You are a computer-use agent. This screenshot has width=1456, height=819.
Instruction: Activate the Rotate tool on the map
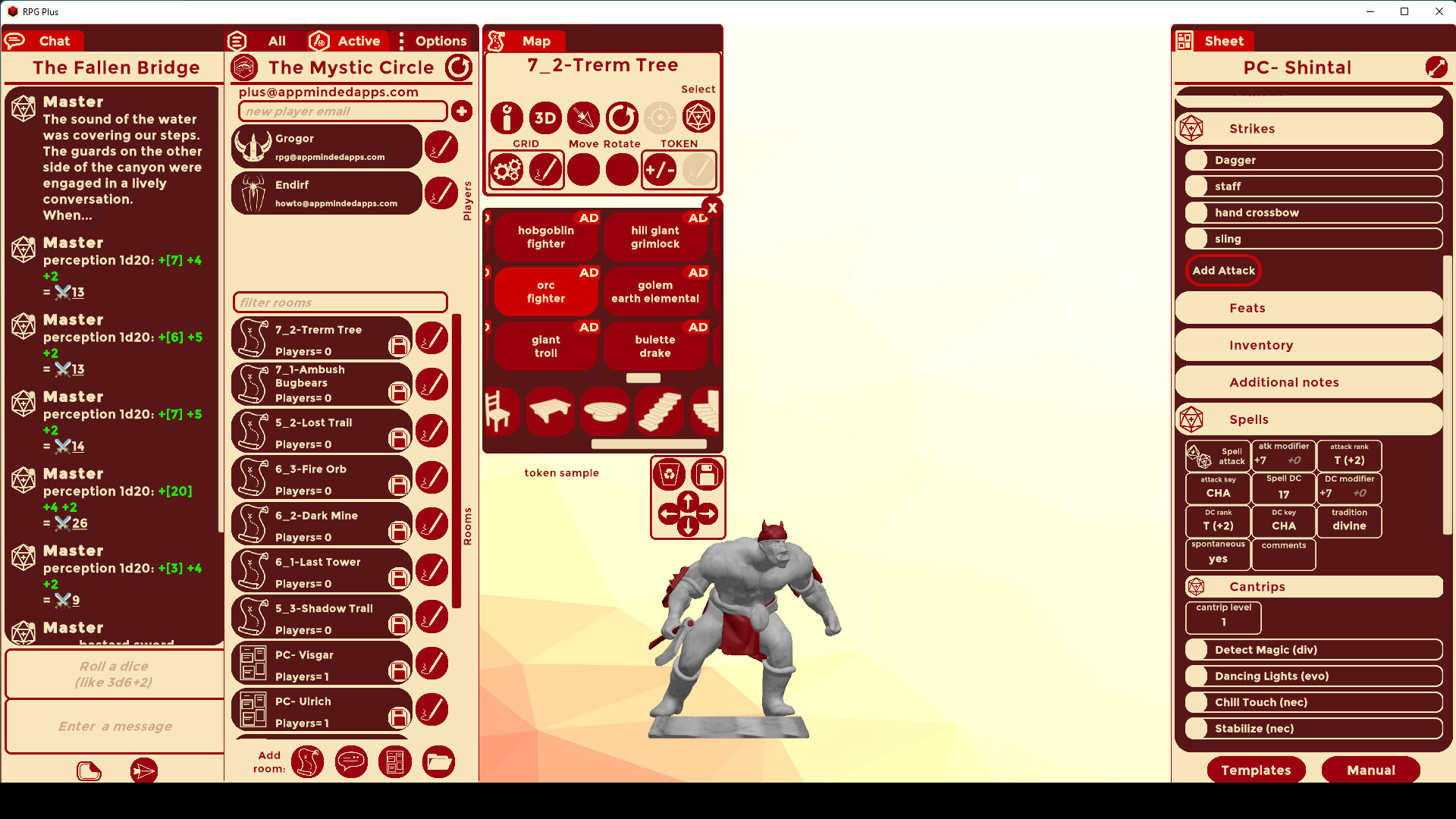(621, 118)
